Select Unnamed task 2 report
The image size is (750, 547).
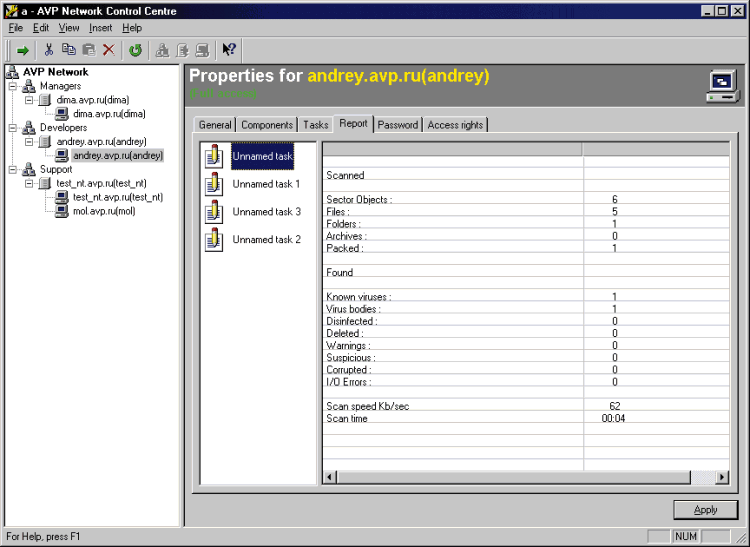(266, 240)
